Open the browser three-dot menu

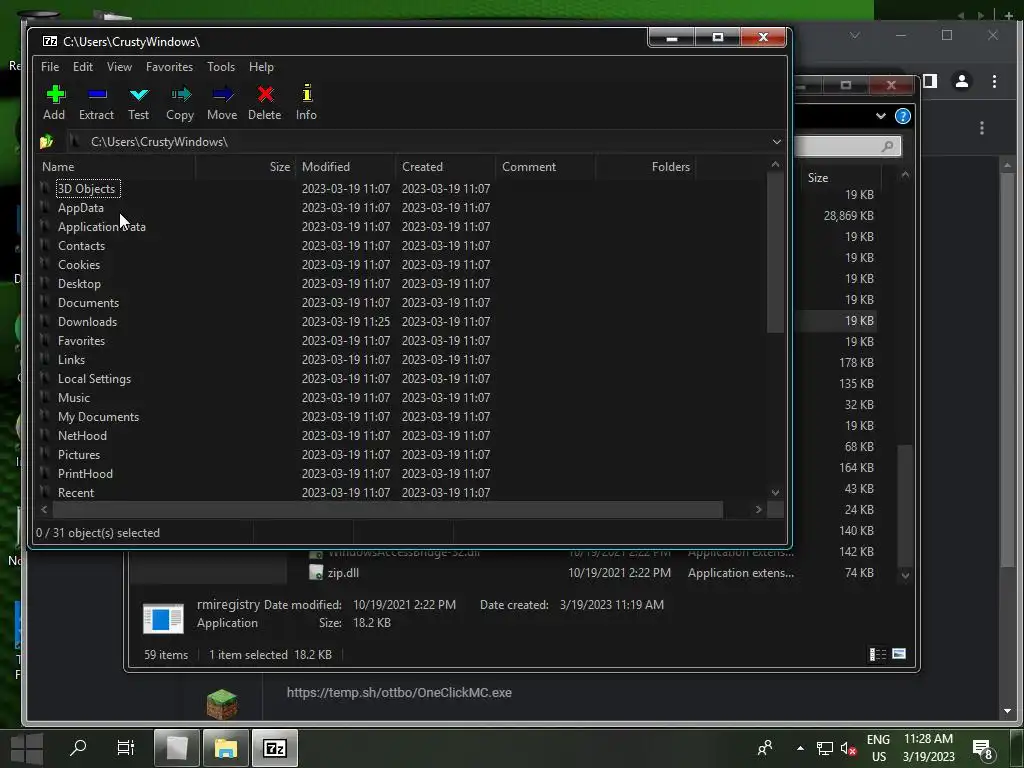[994, 81]
